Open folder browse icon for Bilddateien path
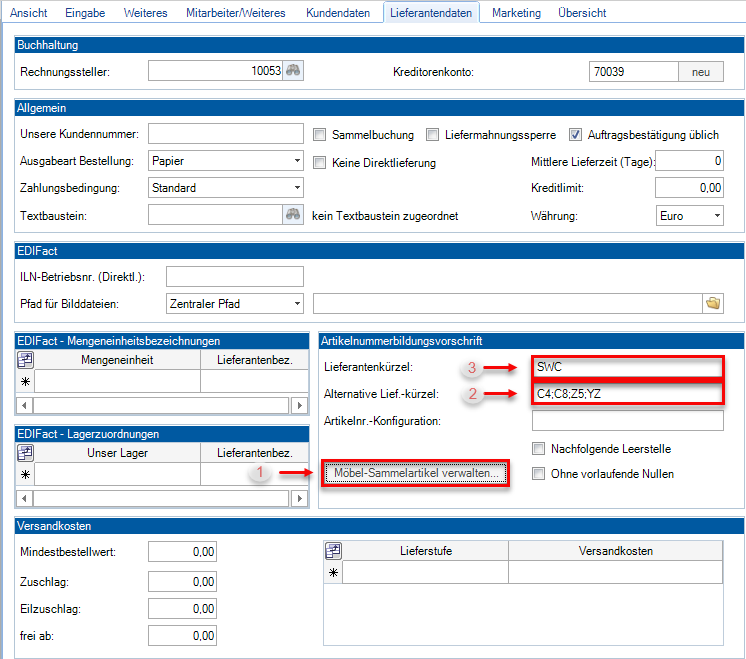Screen dimensions: 746x659 pyautogui.click(x=713, y=303)
